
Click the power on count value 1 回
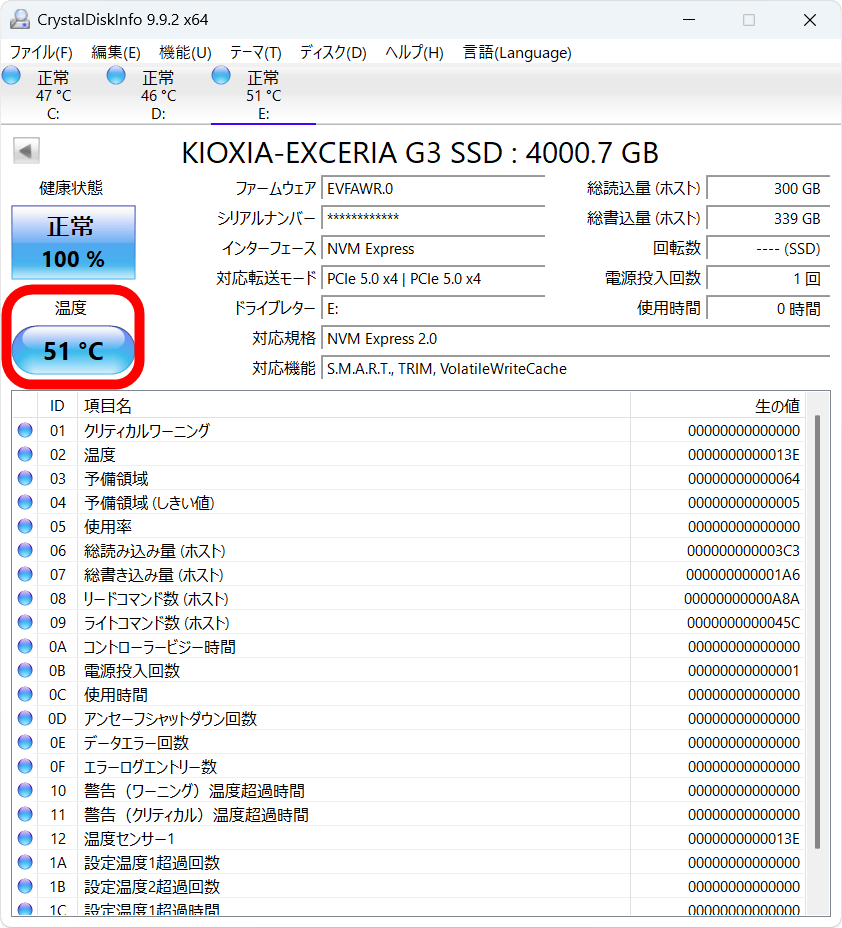768,279
